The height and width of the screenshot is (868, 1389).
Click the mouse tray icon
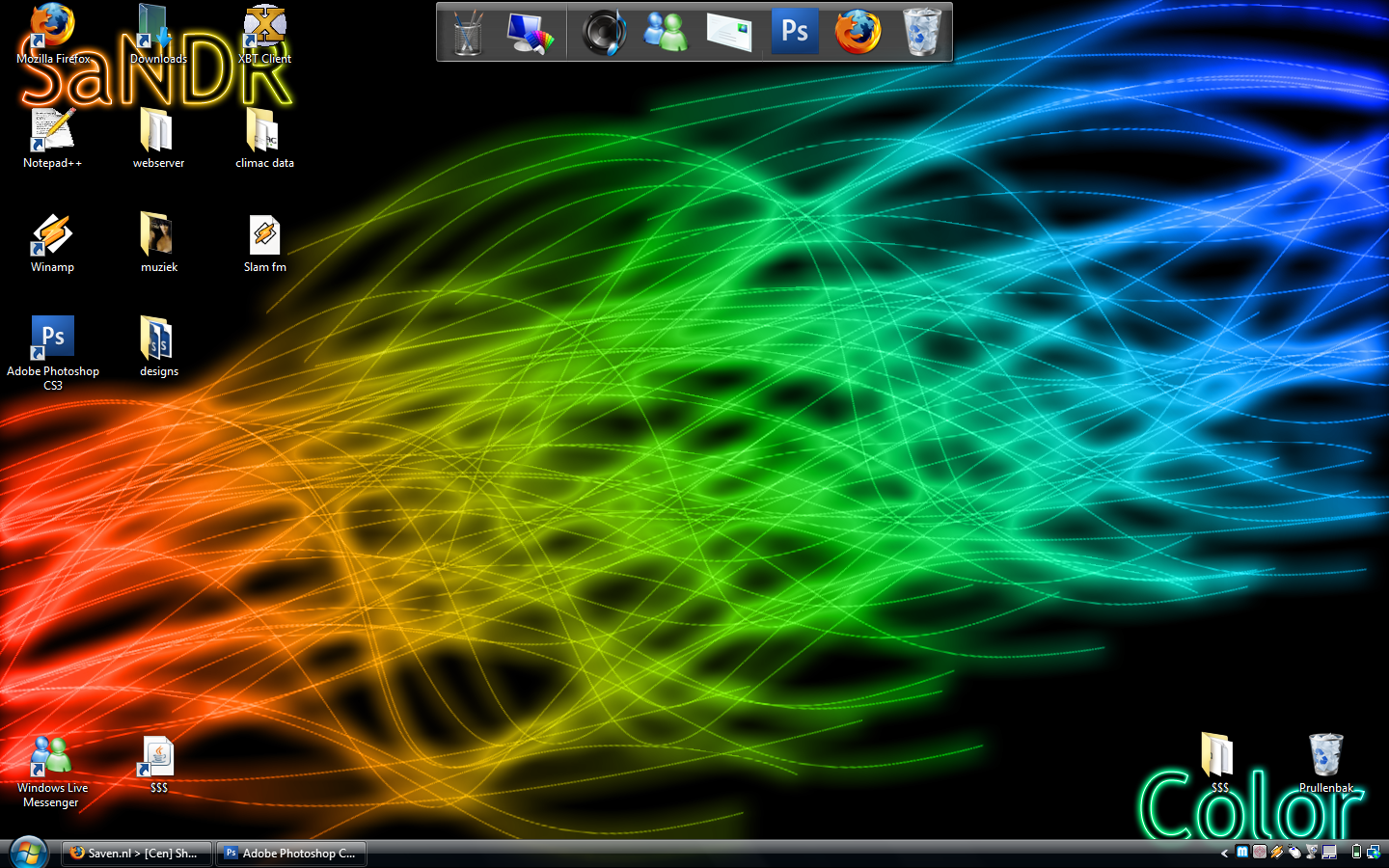coord(1294,853)
